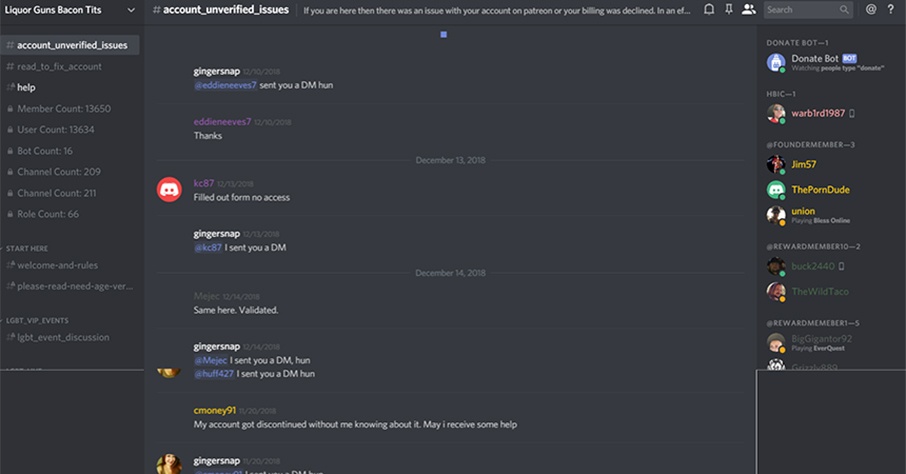Collapse the LGBT_VIP_EVENTS category
906x474 pixels.
(38, 320)
